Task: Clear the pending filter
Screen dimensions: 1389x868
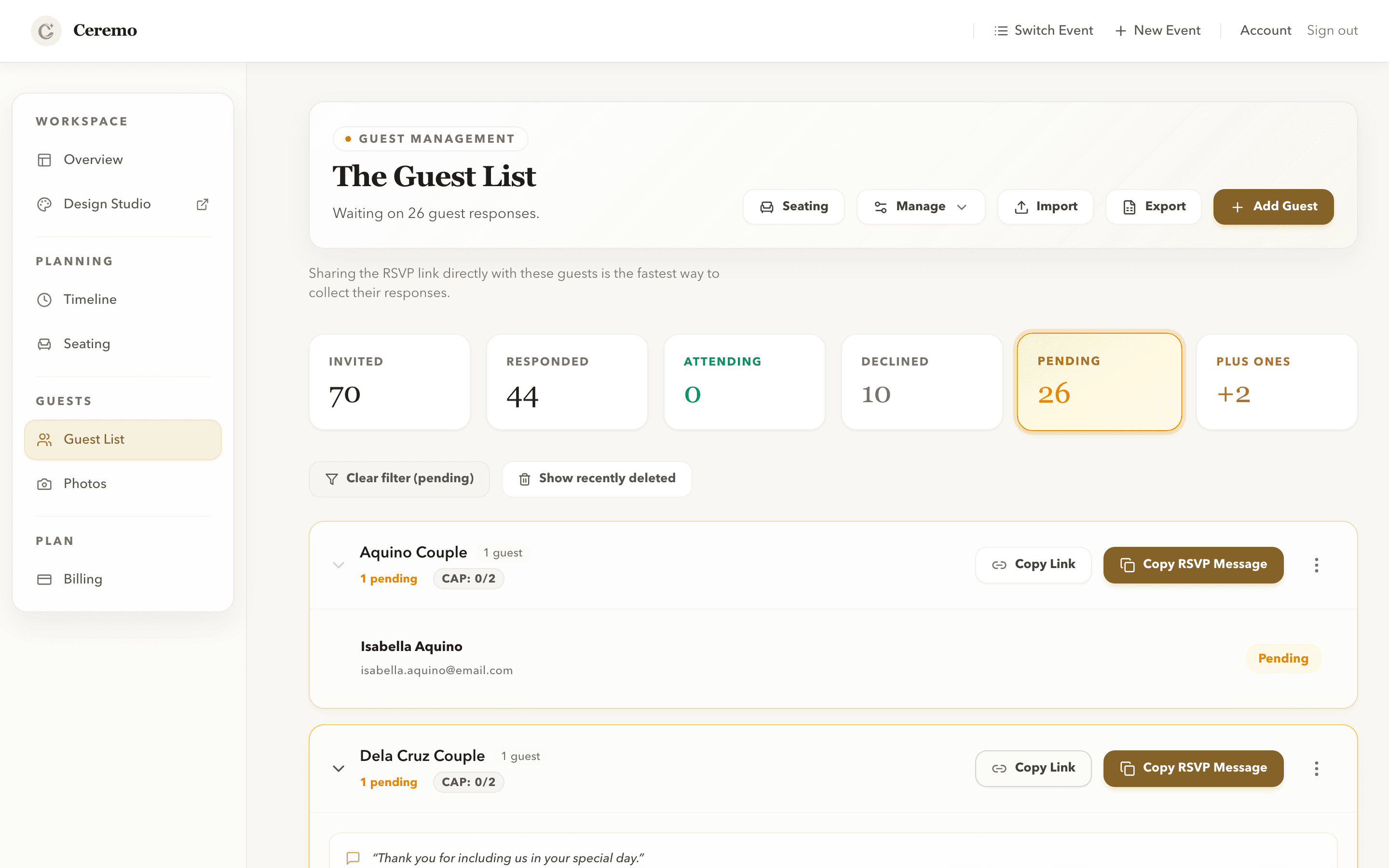Action: [399, 479]
